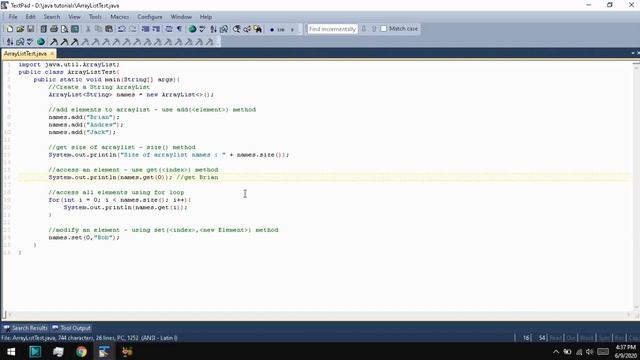Open the Window menu

[181, 17]
